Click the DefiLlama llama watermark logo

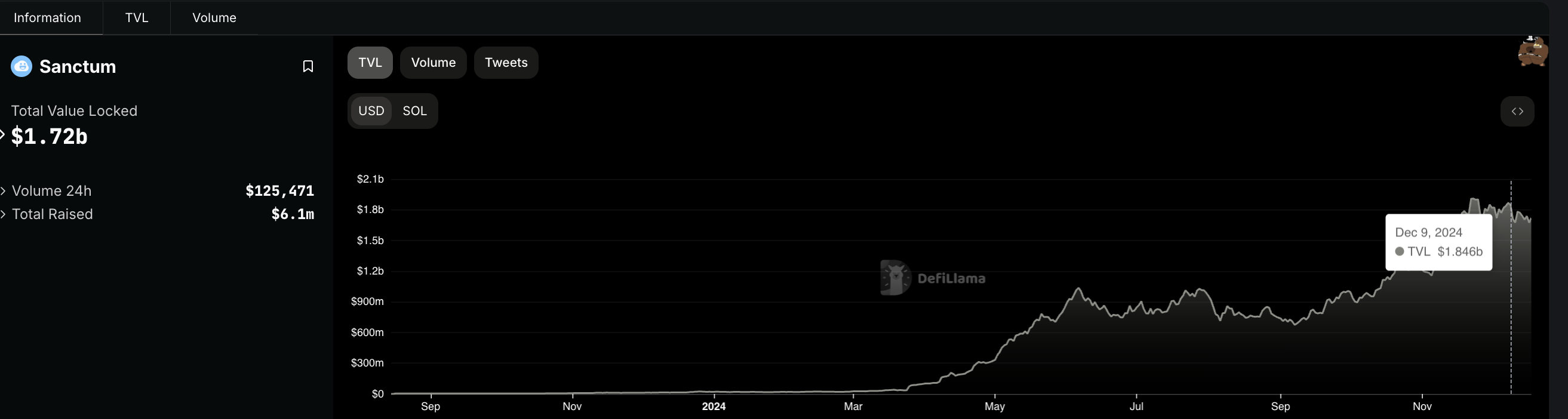[x=896, y=278]
